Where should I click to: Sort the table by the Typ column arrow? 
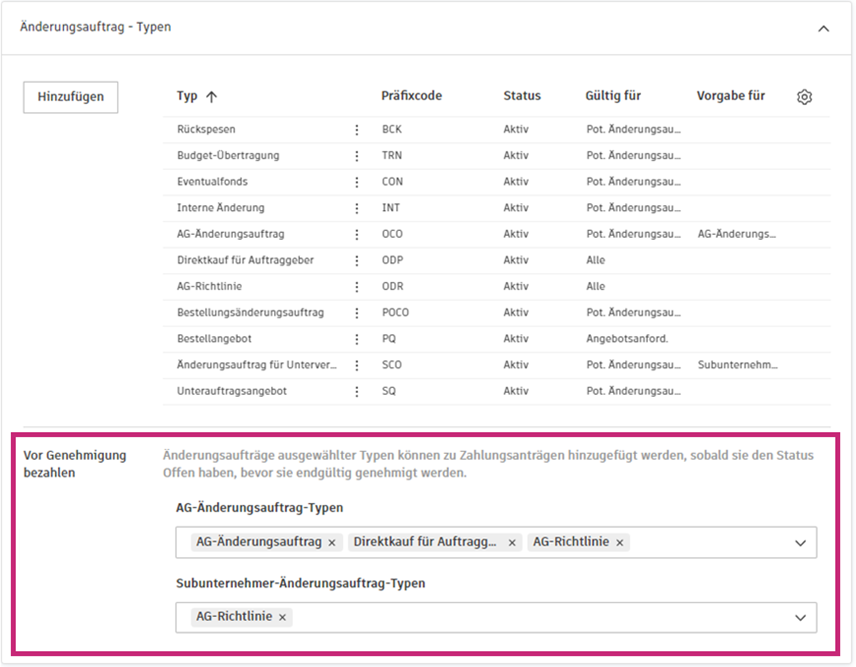[x=211, y=97]
